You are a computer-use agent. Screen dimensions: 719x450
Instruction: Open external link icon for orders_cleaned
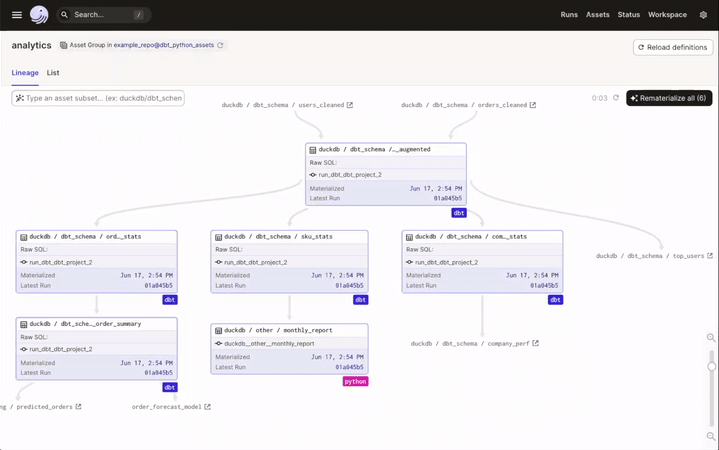point(533,105)
